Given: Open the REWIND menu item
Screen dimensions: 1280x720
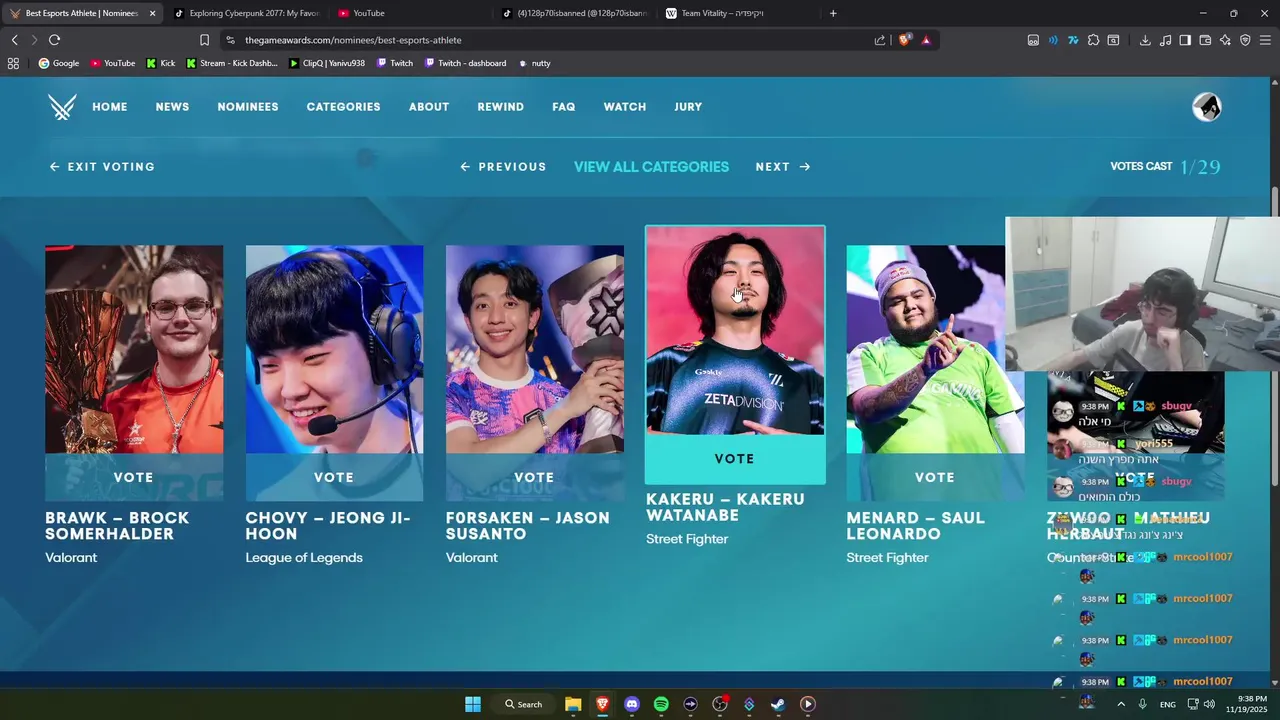Looking at the screenshot, I should pyautogui.click(x=500, y=107).
